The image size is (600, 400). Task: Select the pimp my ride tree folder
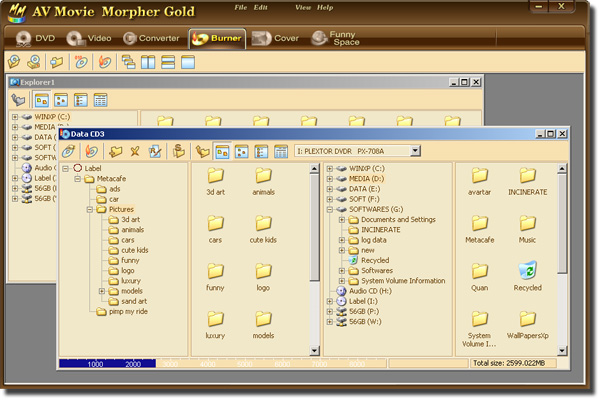tap(122, 312)
